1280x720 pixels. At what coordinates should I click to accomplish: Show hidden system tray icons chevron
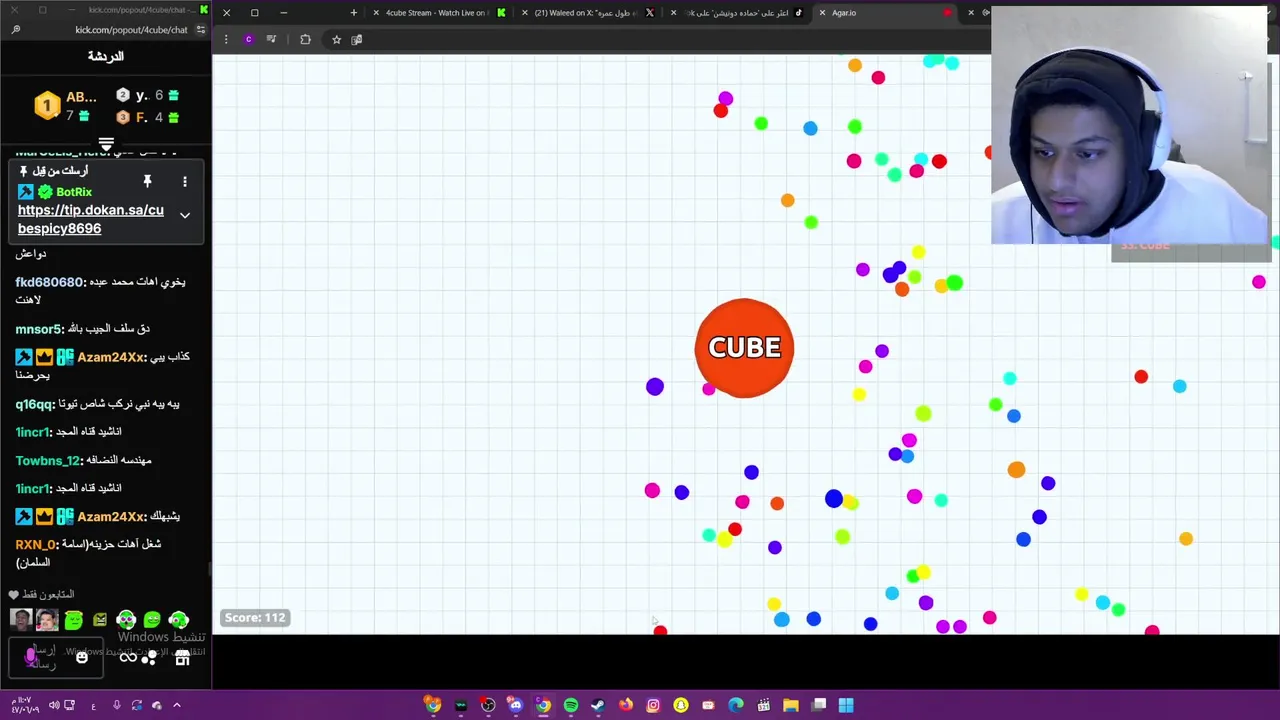coord(177,705)
